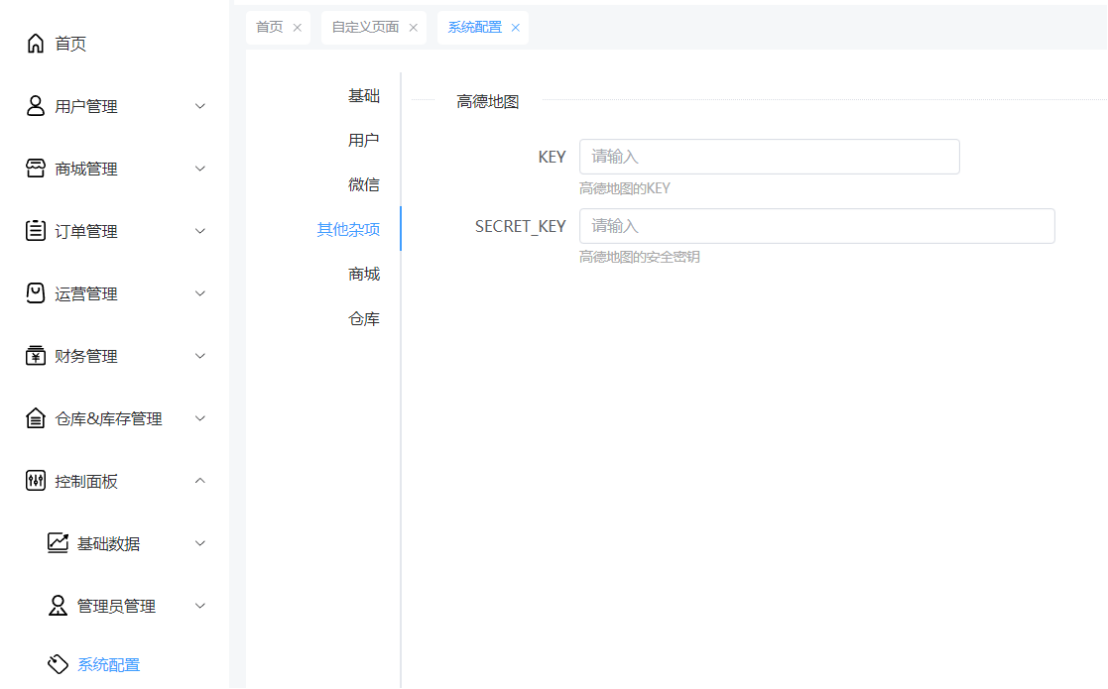Select the 其他杂项 settings section
1108x689 pixels.
[348, 229]
